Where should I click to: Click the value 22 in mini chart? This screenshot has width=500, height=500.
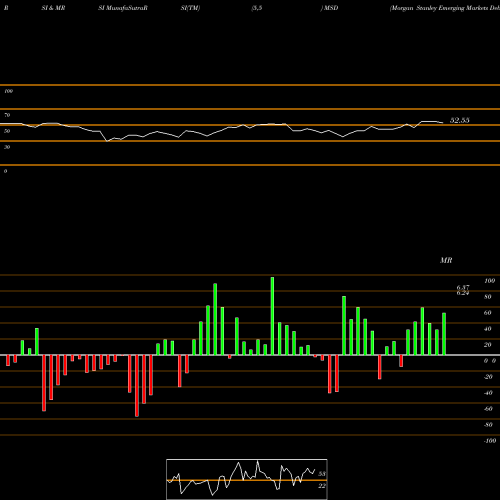coord(322,486)
